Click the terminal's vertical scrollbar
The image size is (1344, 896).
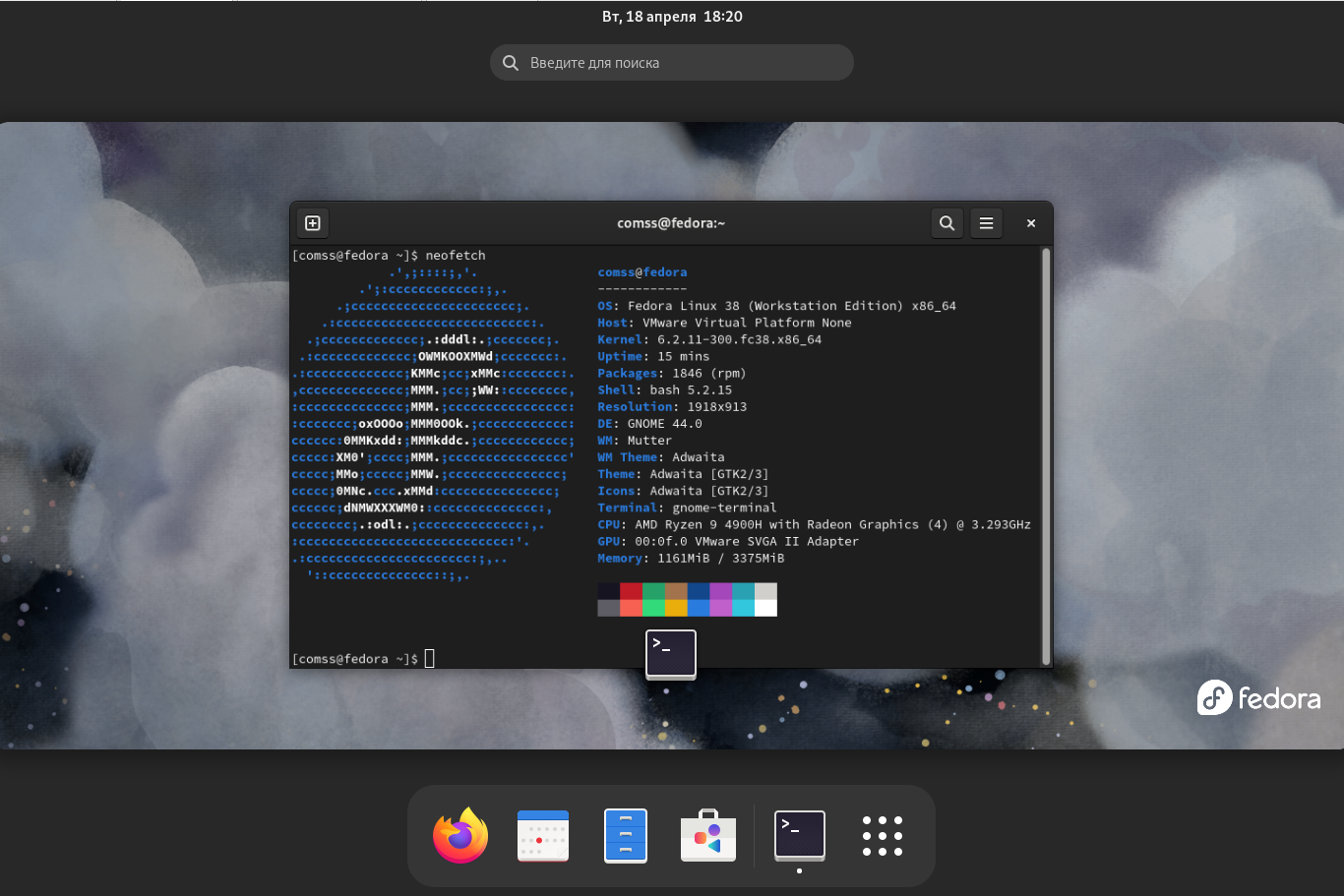click(1046, 456)
